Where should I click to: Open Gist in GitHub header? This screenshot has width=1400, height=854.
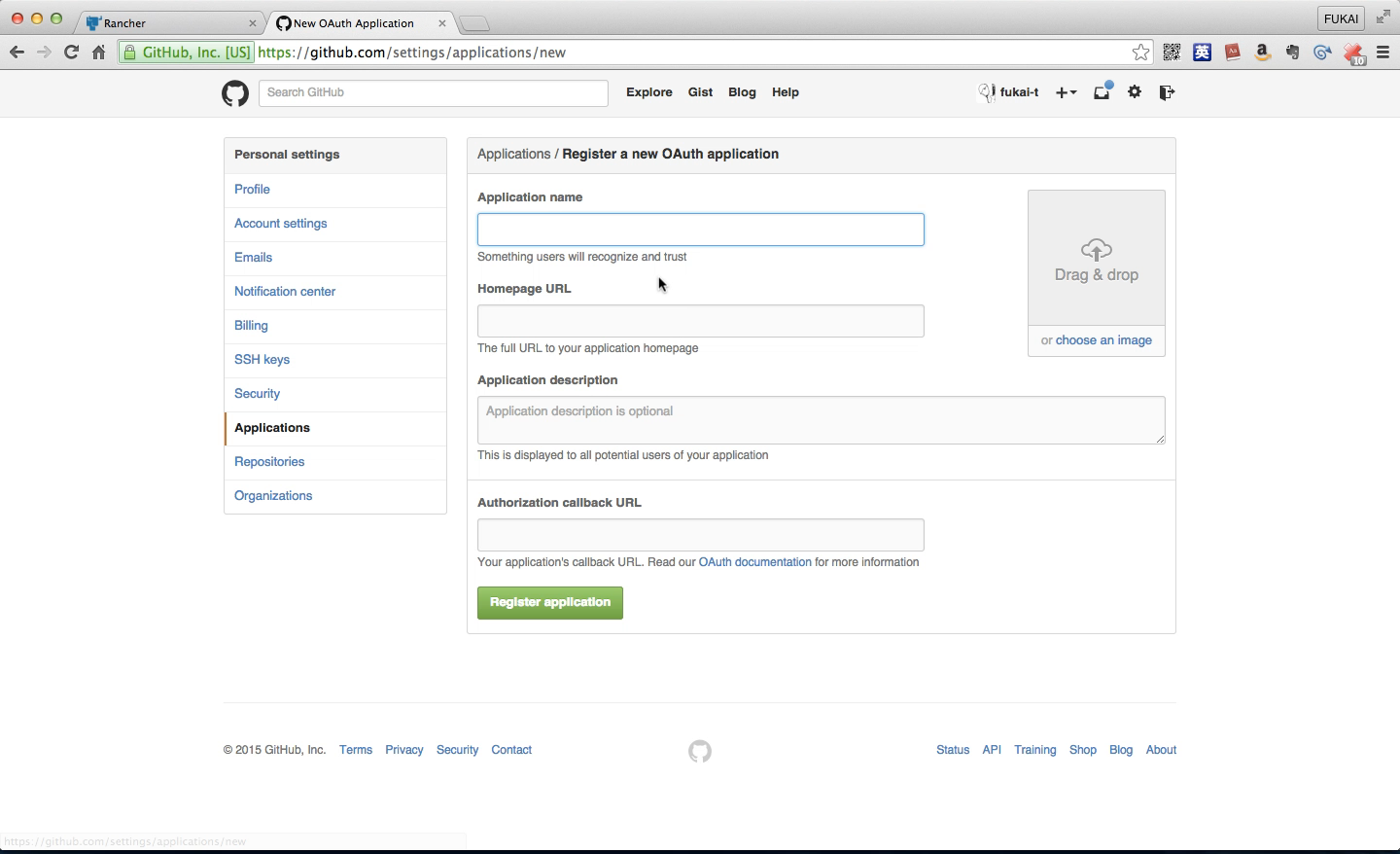click(700, 92)
